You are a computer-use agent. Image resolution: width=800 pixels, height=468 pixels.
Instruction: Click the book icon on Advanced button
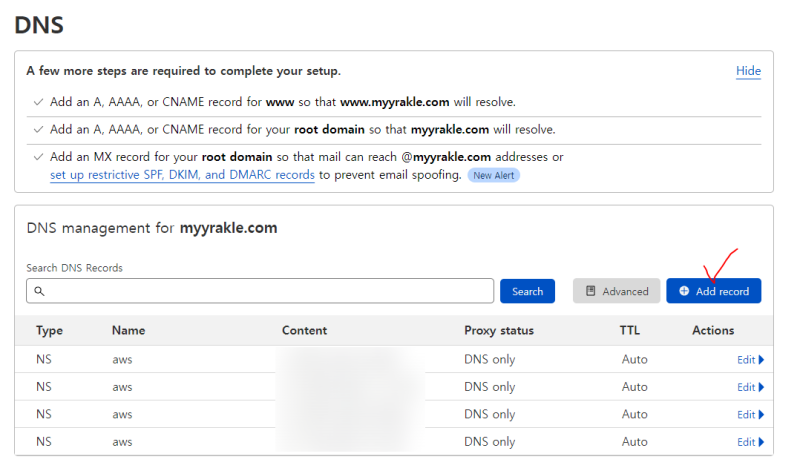[x=591, y=291]
